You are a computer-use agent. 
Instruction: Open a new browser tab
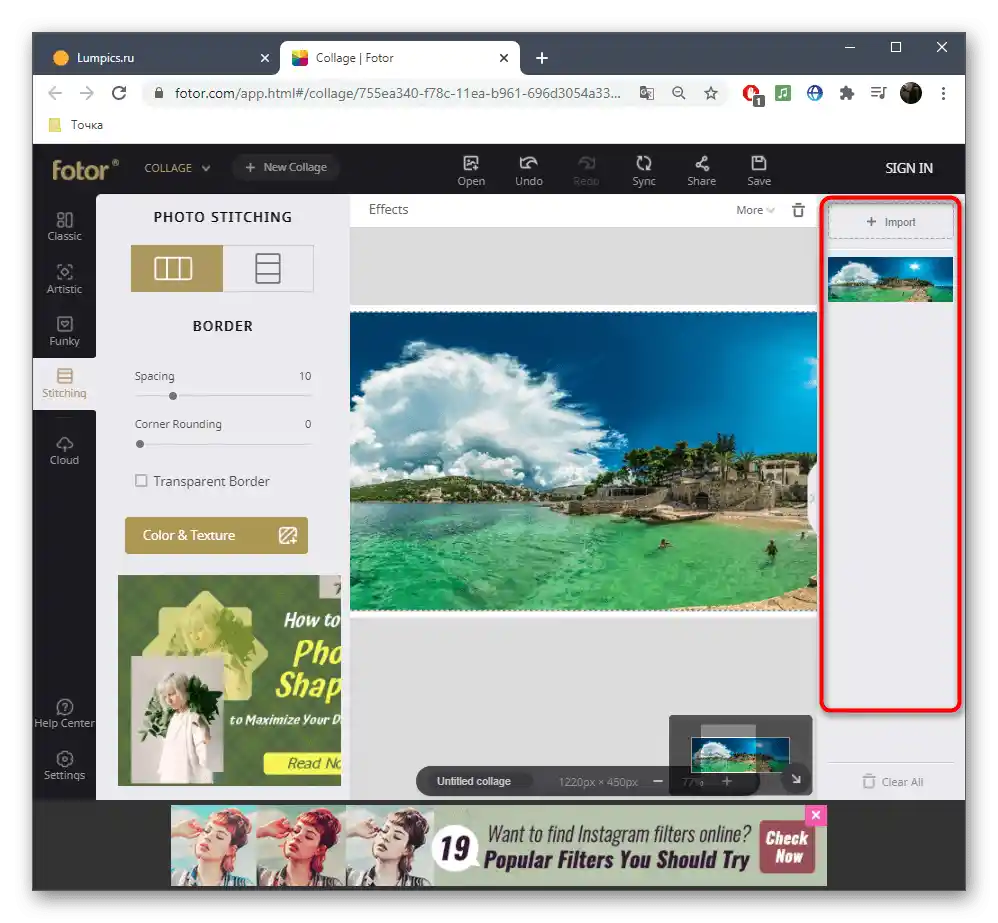point(542,58)
